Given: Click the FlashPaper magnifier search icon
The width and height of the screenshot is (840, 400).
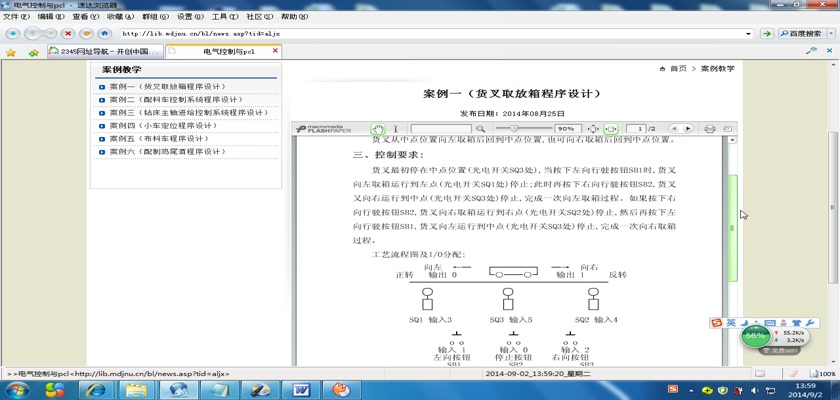Looking at the screenshot, I should tap(481, 129).
